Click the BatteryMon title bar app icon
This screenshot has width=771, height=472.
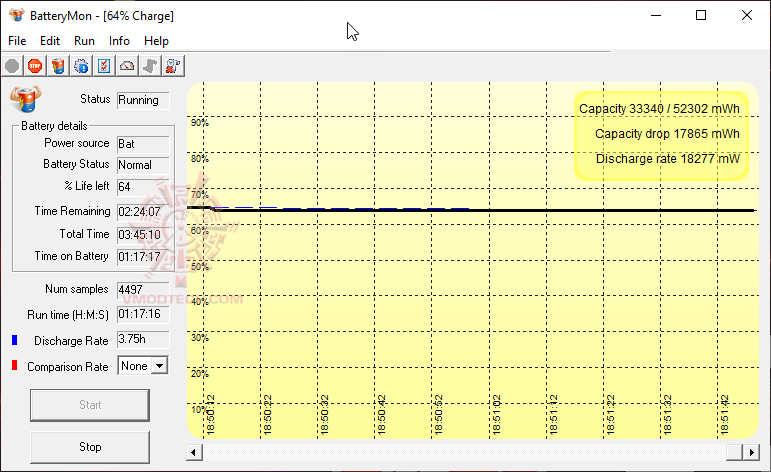(x=17, y=15)
